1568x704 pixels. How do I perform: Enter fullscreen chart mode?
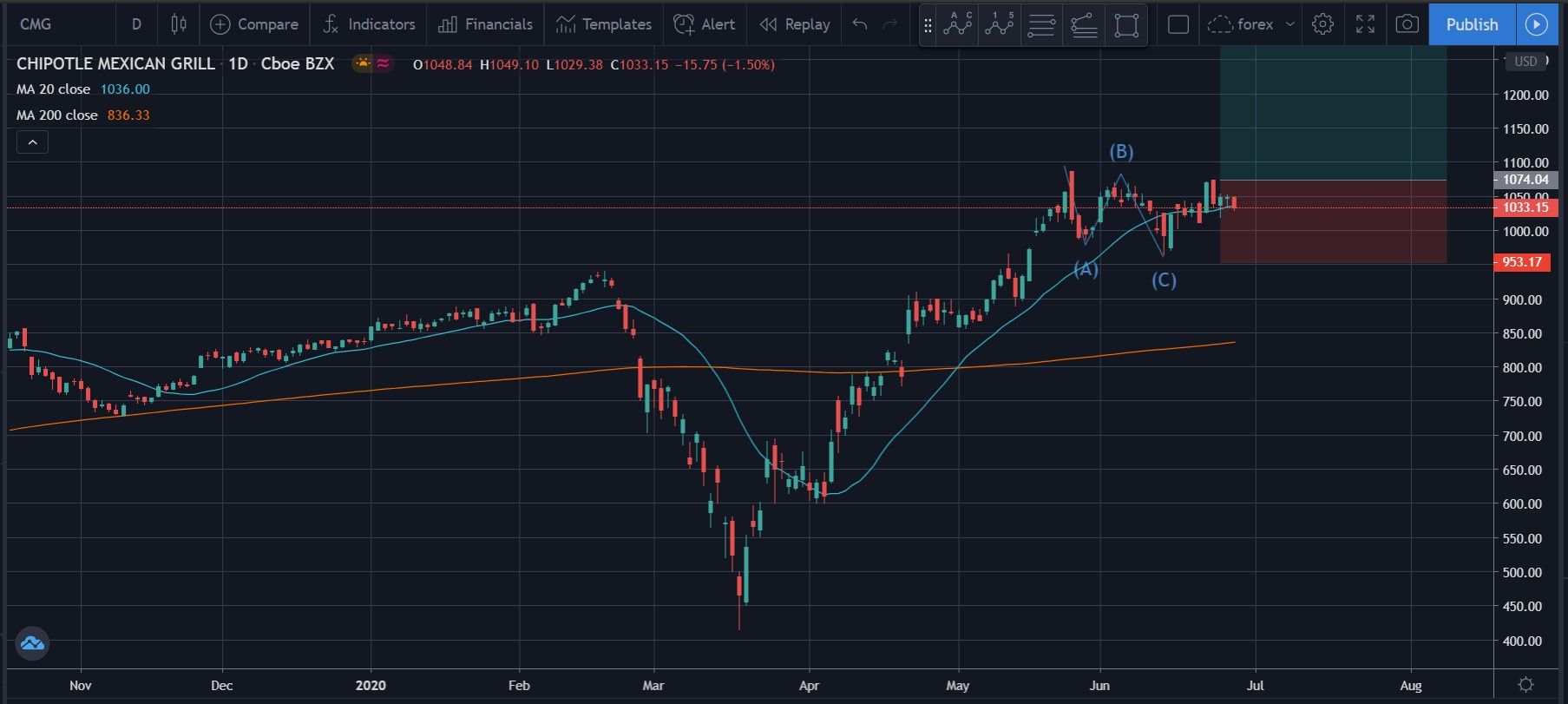click(1365, 24)
